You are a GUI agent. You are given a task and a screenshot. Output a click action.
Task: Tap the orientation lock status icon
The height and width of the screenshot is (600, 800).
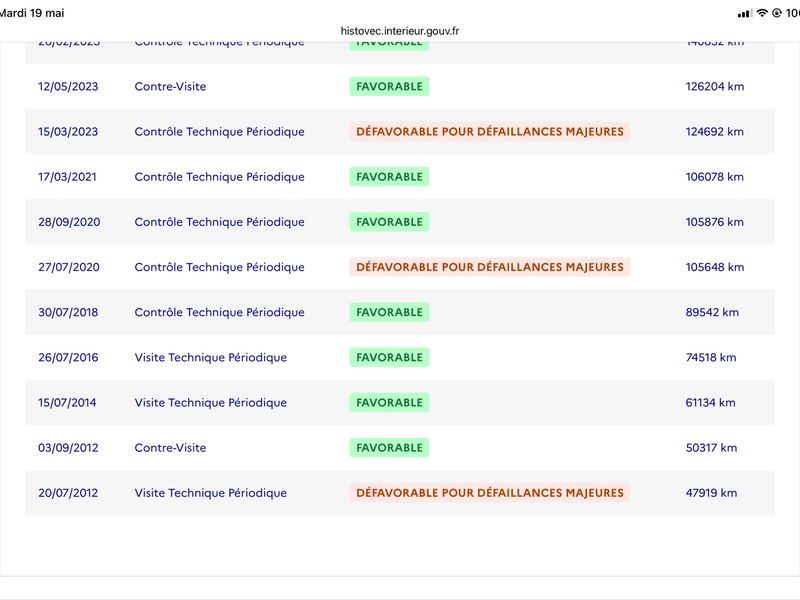[777, 13]
